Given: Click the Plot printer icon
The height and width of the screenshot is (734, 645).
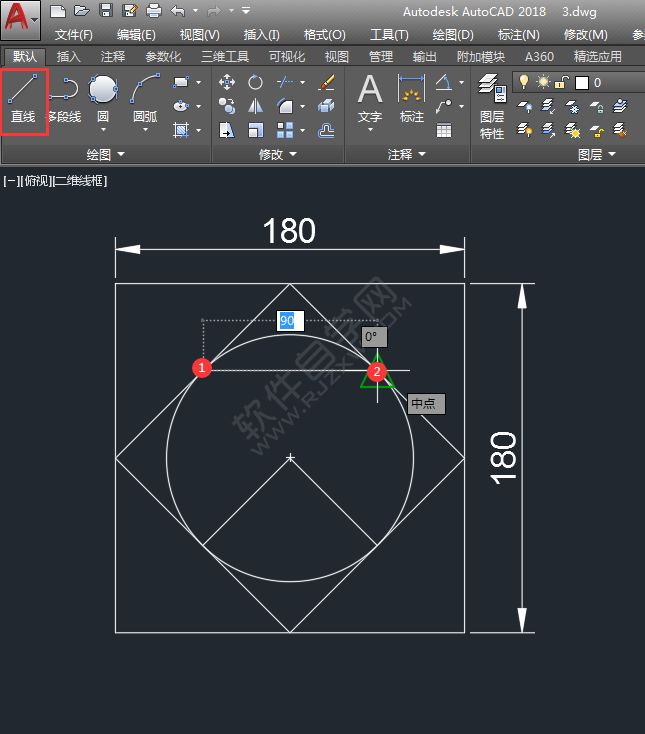Looking at the screenshot, I should click(x=154, y=11).
